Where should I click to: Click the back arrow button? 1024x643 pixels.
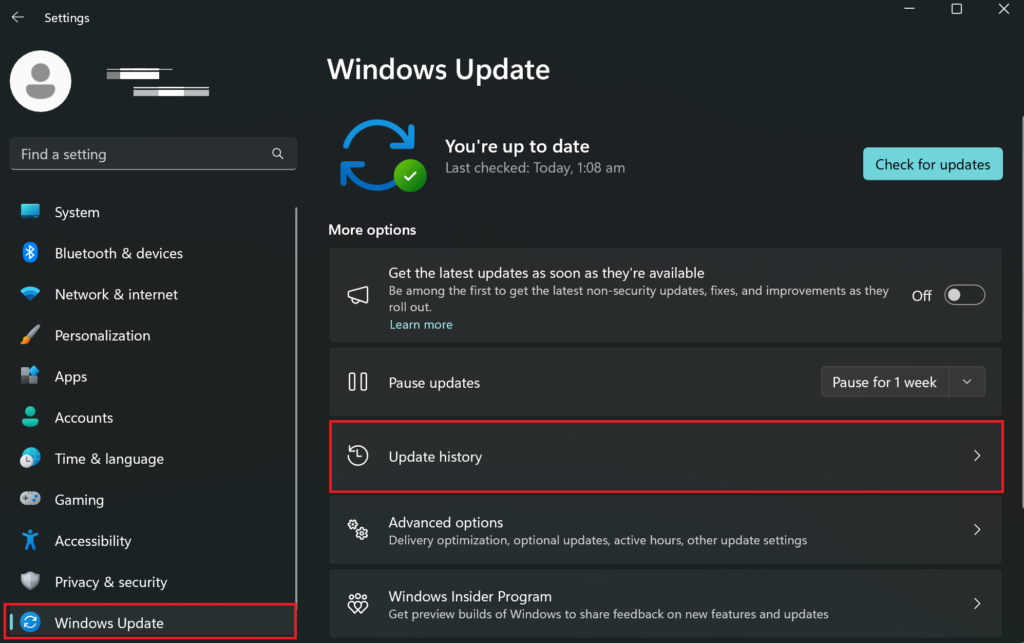pos(16,16)
